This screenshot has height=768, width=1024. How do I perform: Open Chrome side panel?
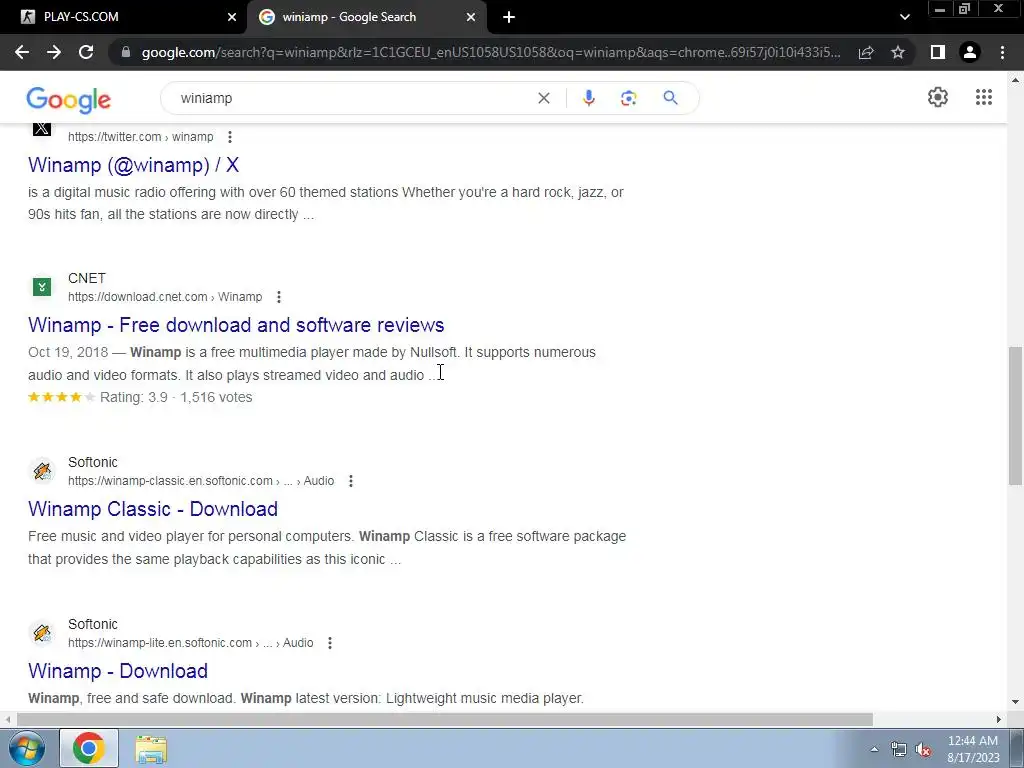(x=938, y=52)
